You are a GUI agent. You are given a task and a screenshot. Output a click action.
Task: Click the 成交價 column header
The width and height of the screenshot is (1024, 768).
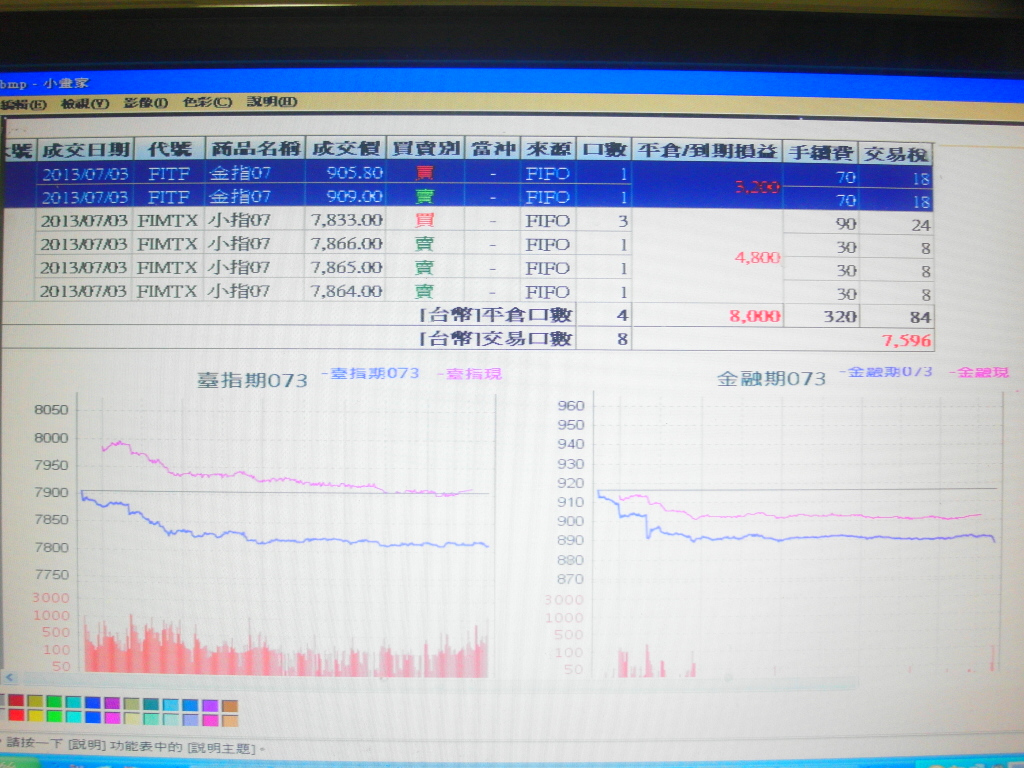click(x=345, y=148)
